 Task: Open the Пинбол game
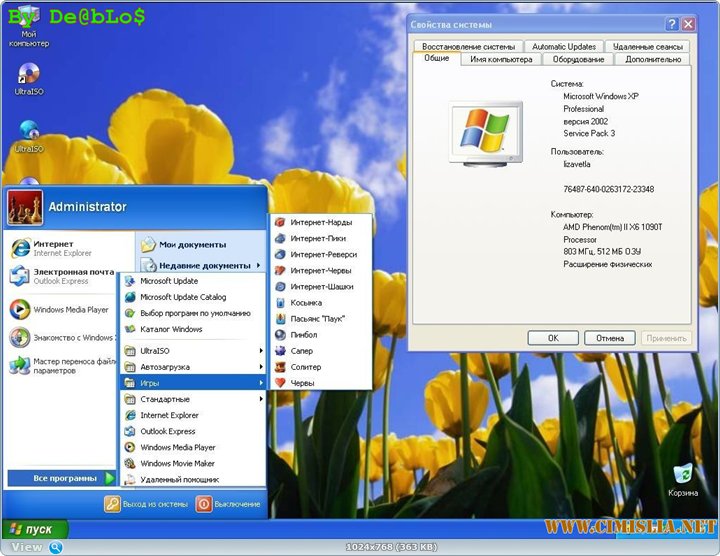tap(304, 335)
